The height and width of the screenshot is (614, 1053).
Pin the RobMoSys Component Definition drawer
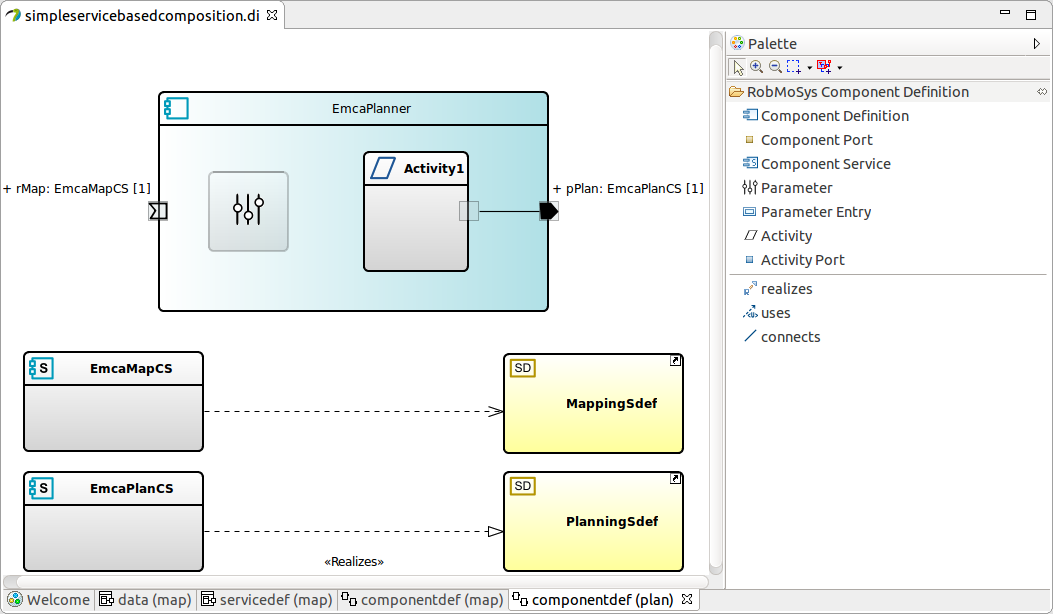click(x=1042, y=92)
